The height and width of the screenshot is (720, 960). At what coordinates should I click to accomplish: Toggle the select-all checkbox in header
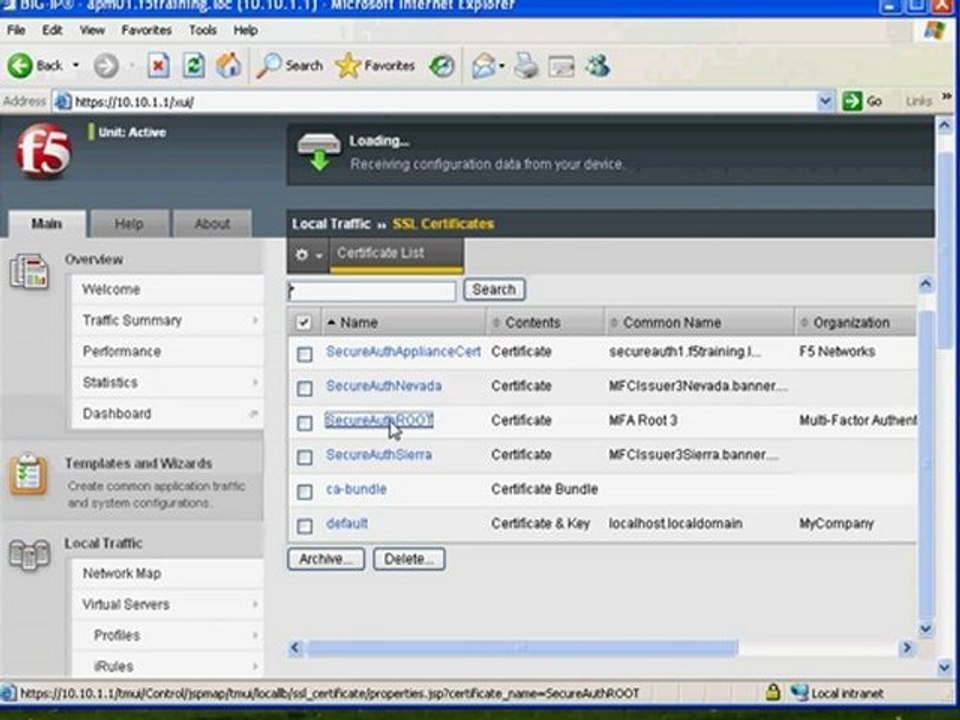[304, 323]
